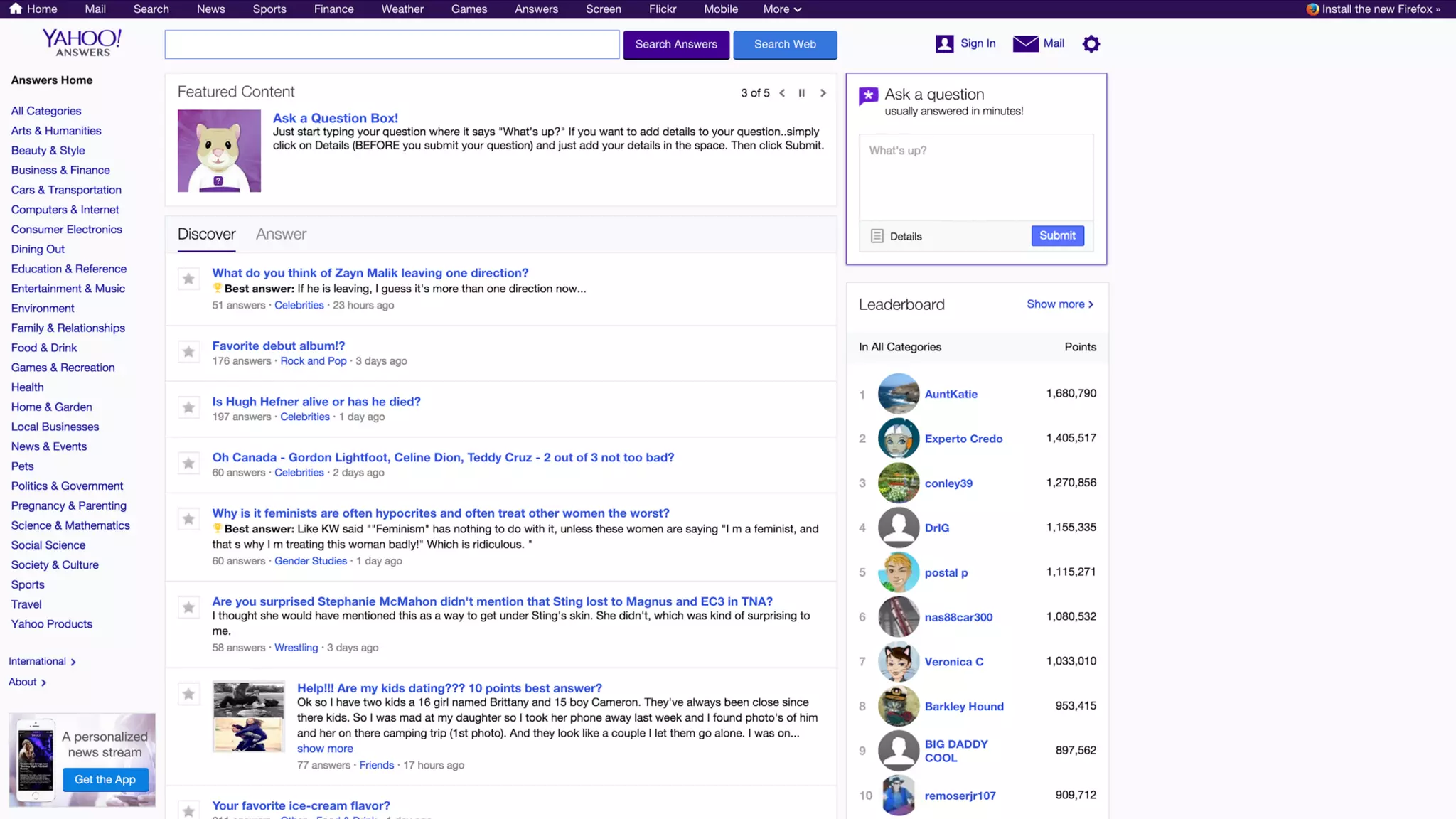Pause the Featured Content slideshow
Viewport: 1456px width, 819px height.
click(802, 93)
